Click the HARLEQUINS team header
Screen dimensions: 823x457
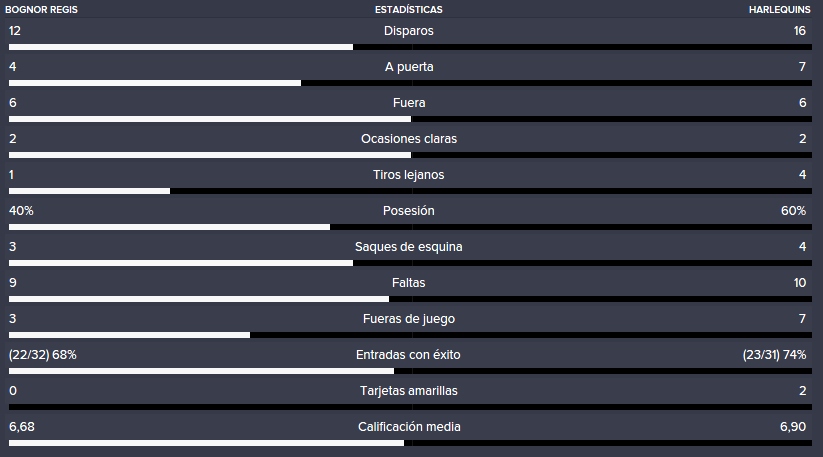coord(779,9)
